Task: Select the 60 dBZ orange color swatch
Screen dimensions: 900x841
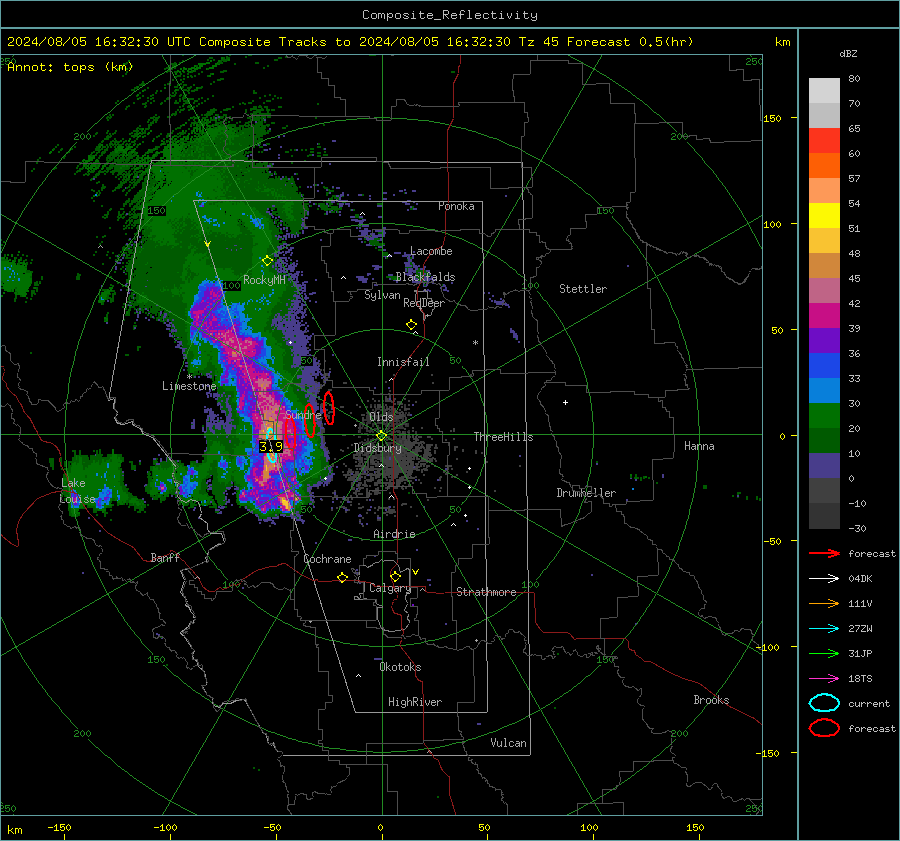Action: point(824,166)
